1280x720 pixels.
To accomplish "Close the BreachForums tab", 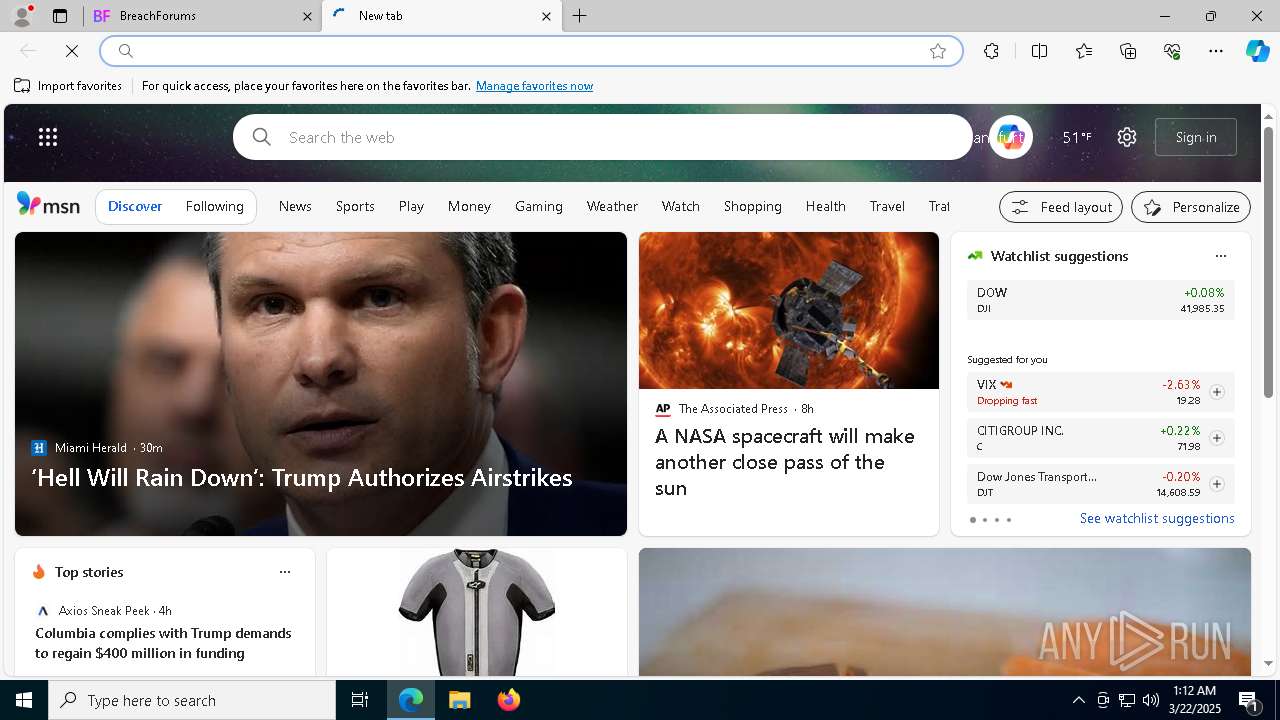I will (307, 16).
